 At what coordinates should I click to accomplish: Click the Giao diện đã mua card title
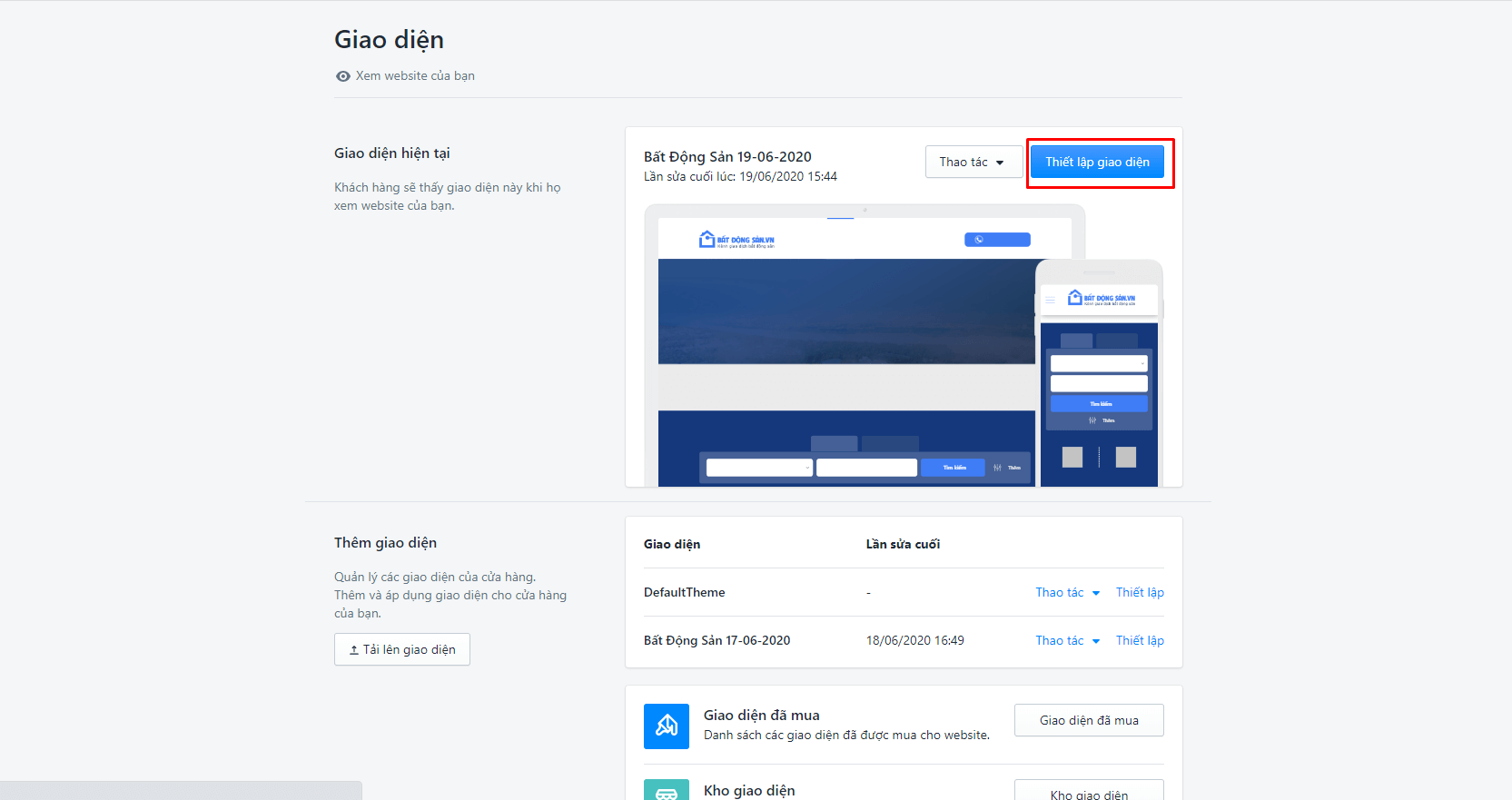tap(762, 715)
